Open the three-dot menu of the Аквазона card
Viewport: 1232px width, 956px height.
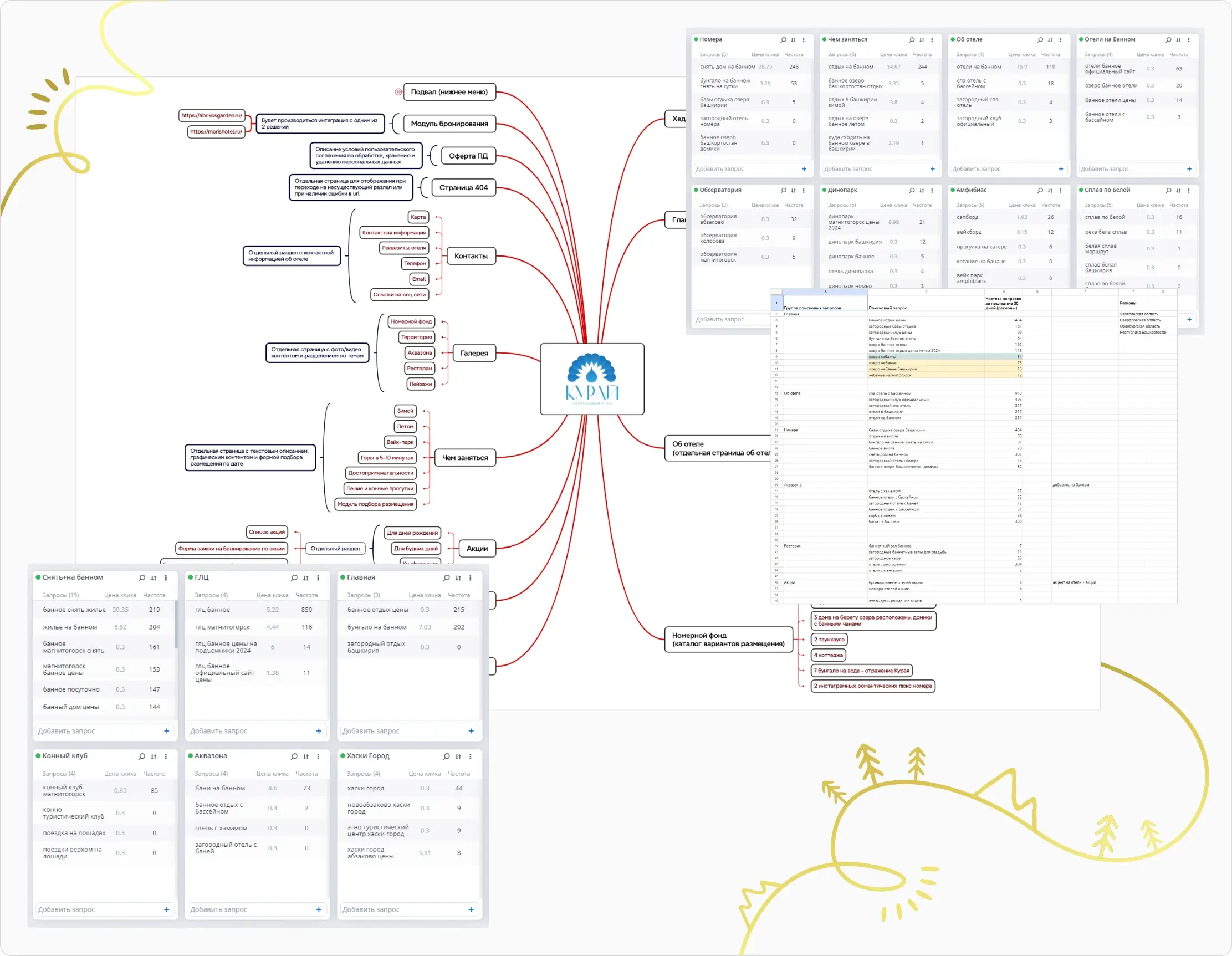pos(318,757)
